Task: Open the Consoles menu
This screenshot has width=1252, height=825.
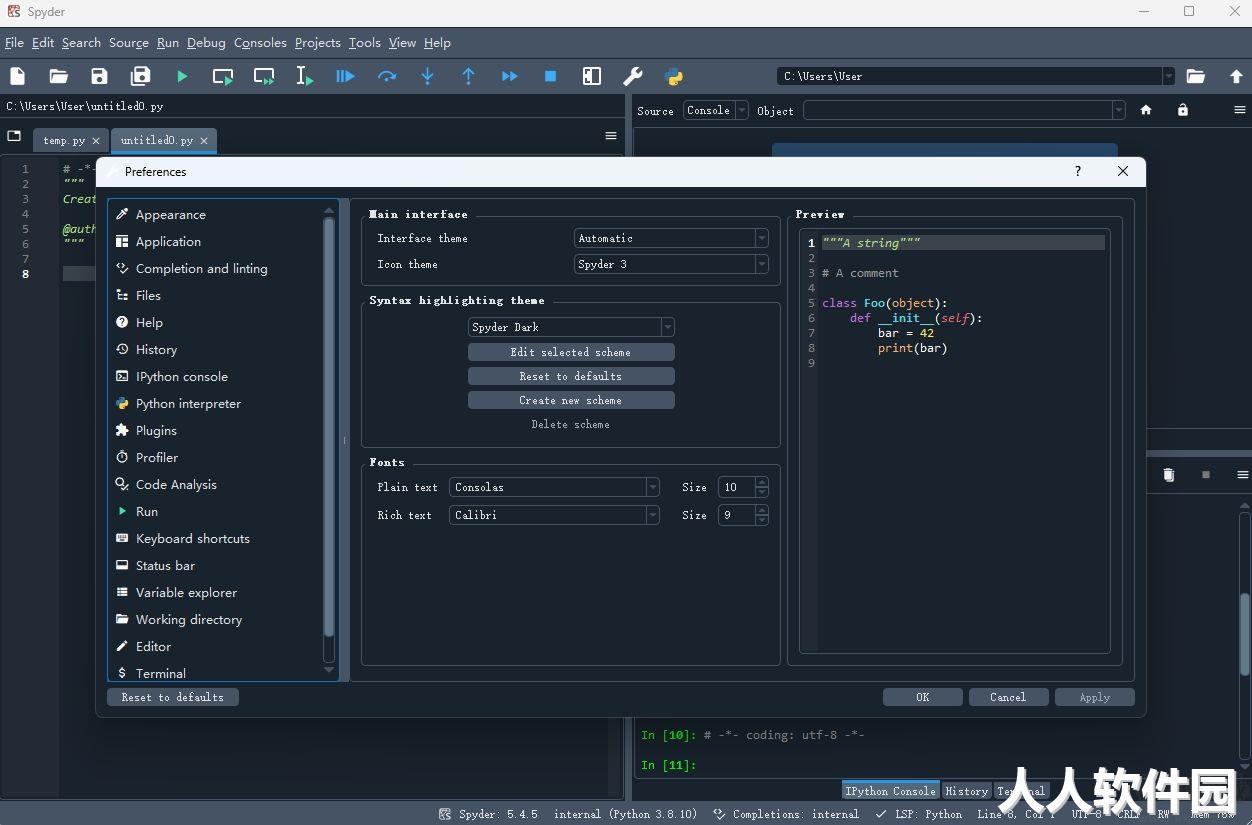Action: 260,43
